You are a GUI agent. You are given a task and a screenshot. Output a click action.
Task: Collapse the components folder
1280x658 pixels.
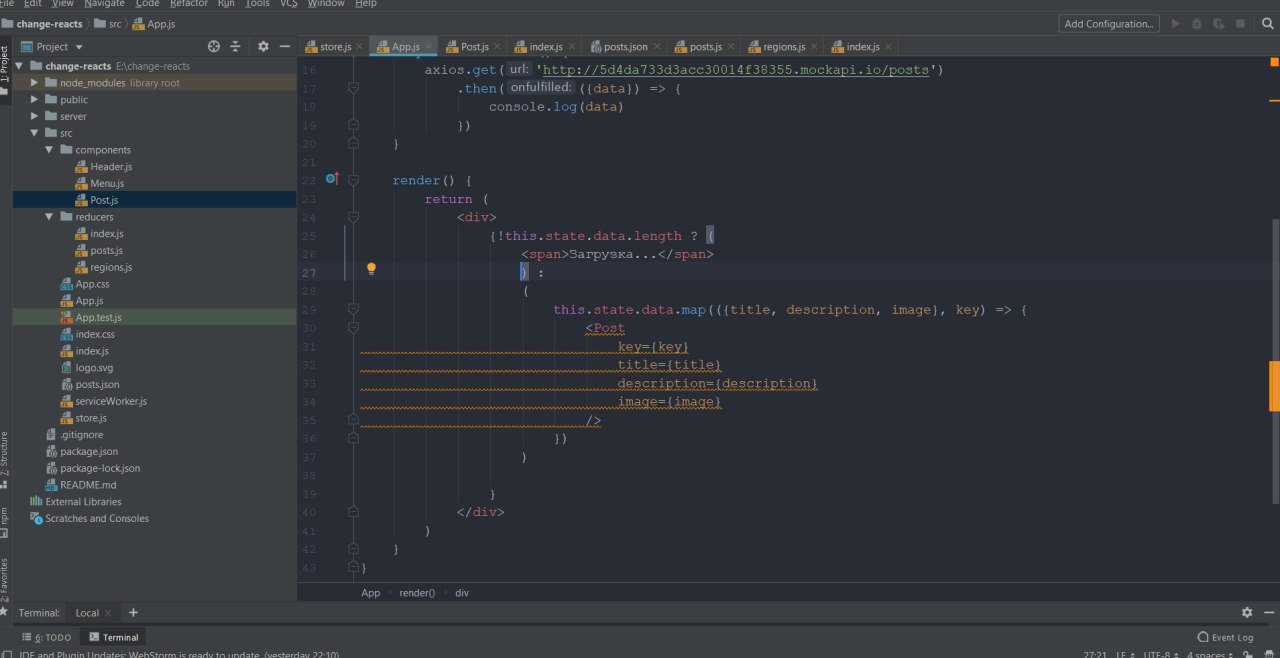click(50, 150)
